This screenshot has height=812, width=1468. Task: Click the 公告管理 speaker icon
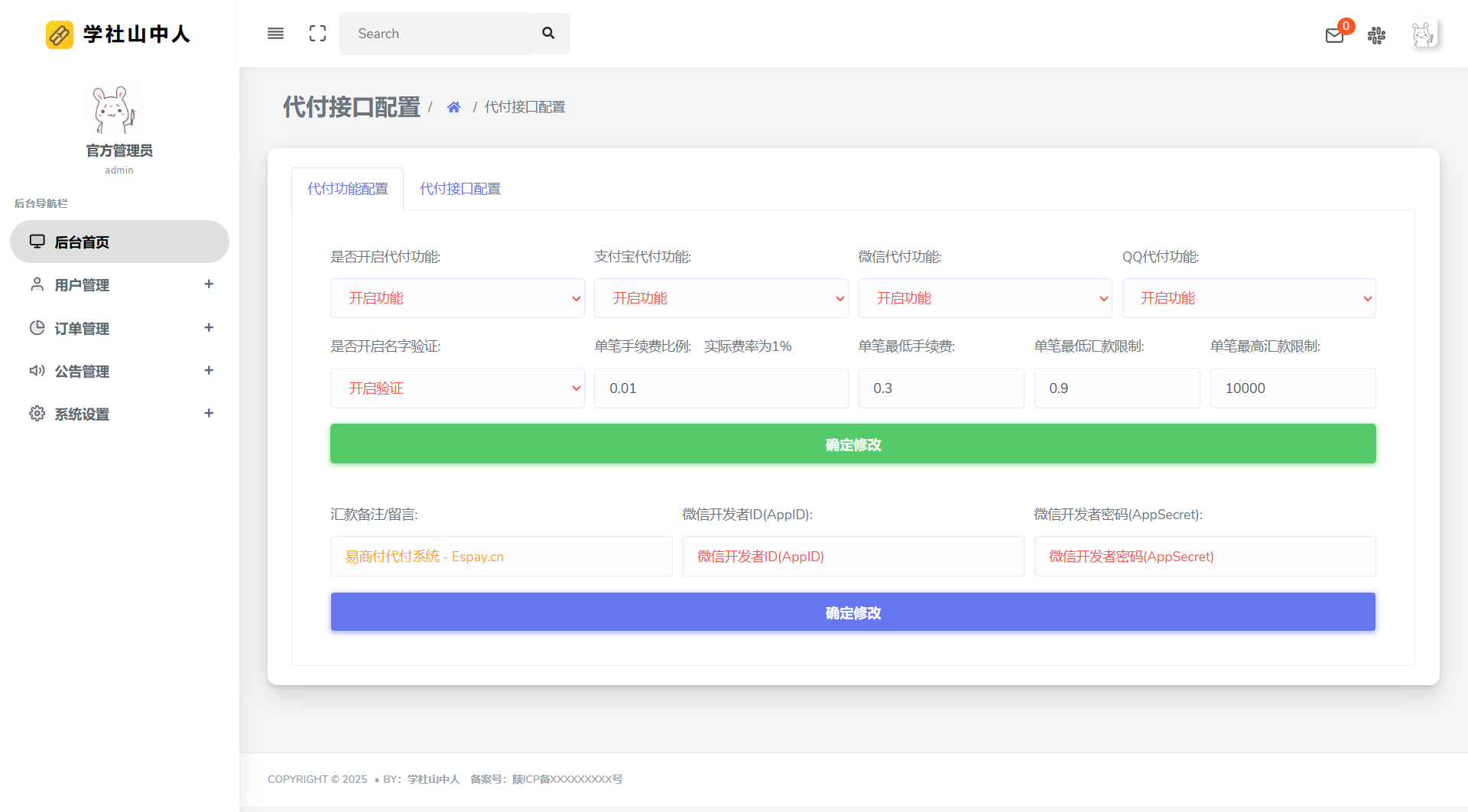tap(37, 370)
